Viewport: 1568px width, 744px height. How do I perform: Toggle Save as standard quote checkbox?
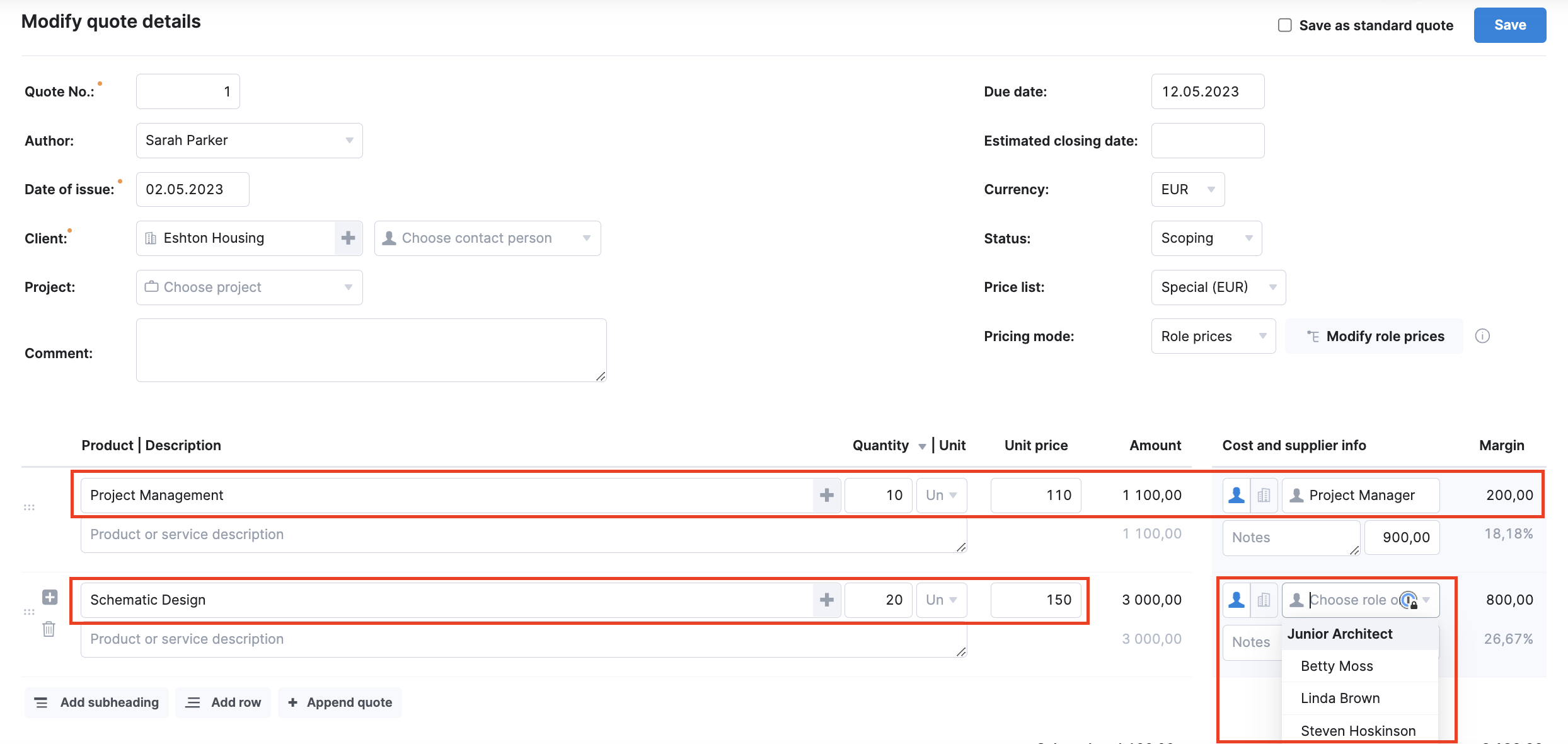click(x=1284, y=25)
